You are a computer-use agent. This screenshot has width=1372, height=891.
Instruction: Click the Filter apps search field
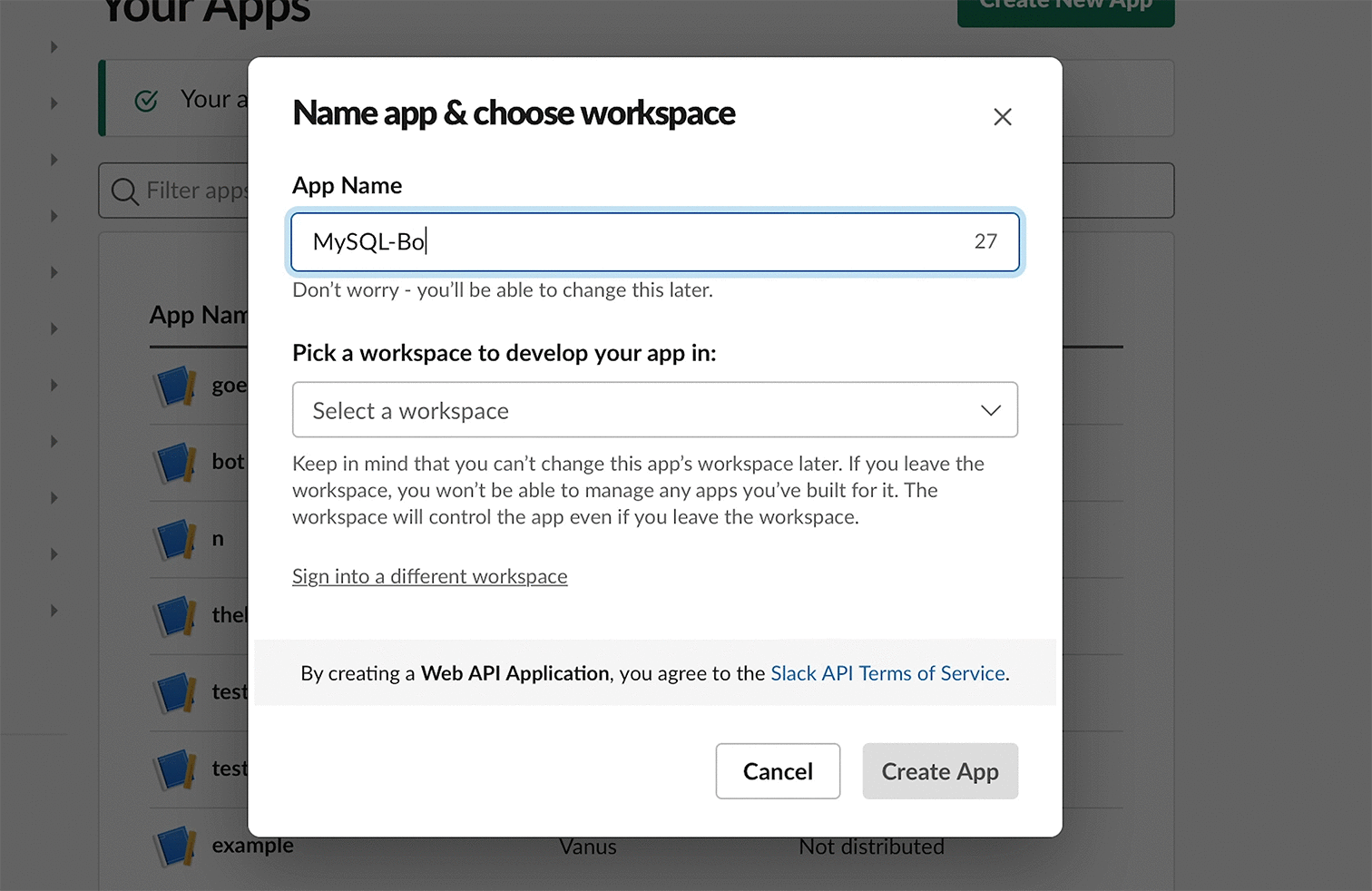[x=172, y=191]
